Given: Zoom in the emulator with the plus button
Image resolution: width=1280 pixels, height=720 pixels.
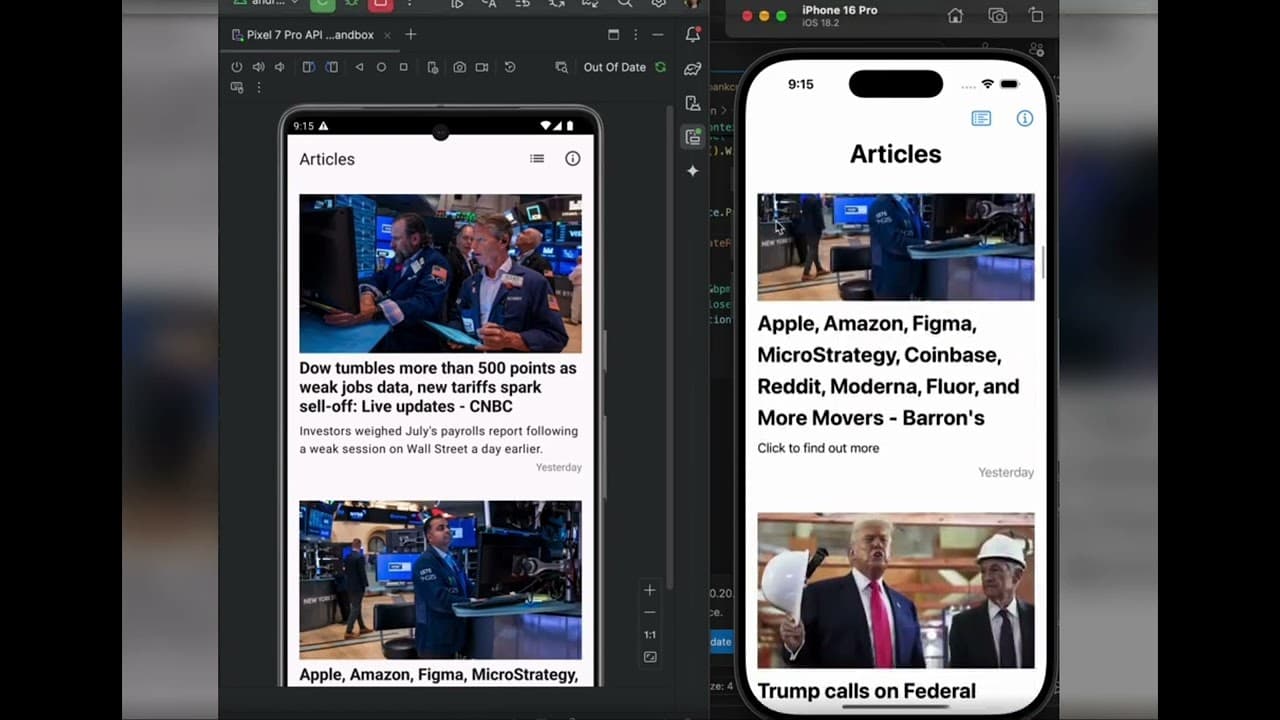Looking at the screenshot, I should pos(650,590).
